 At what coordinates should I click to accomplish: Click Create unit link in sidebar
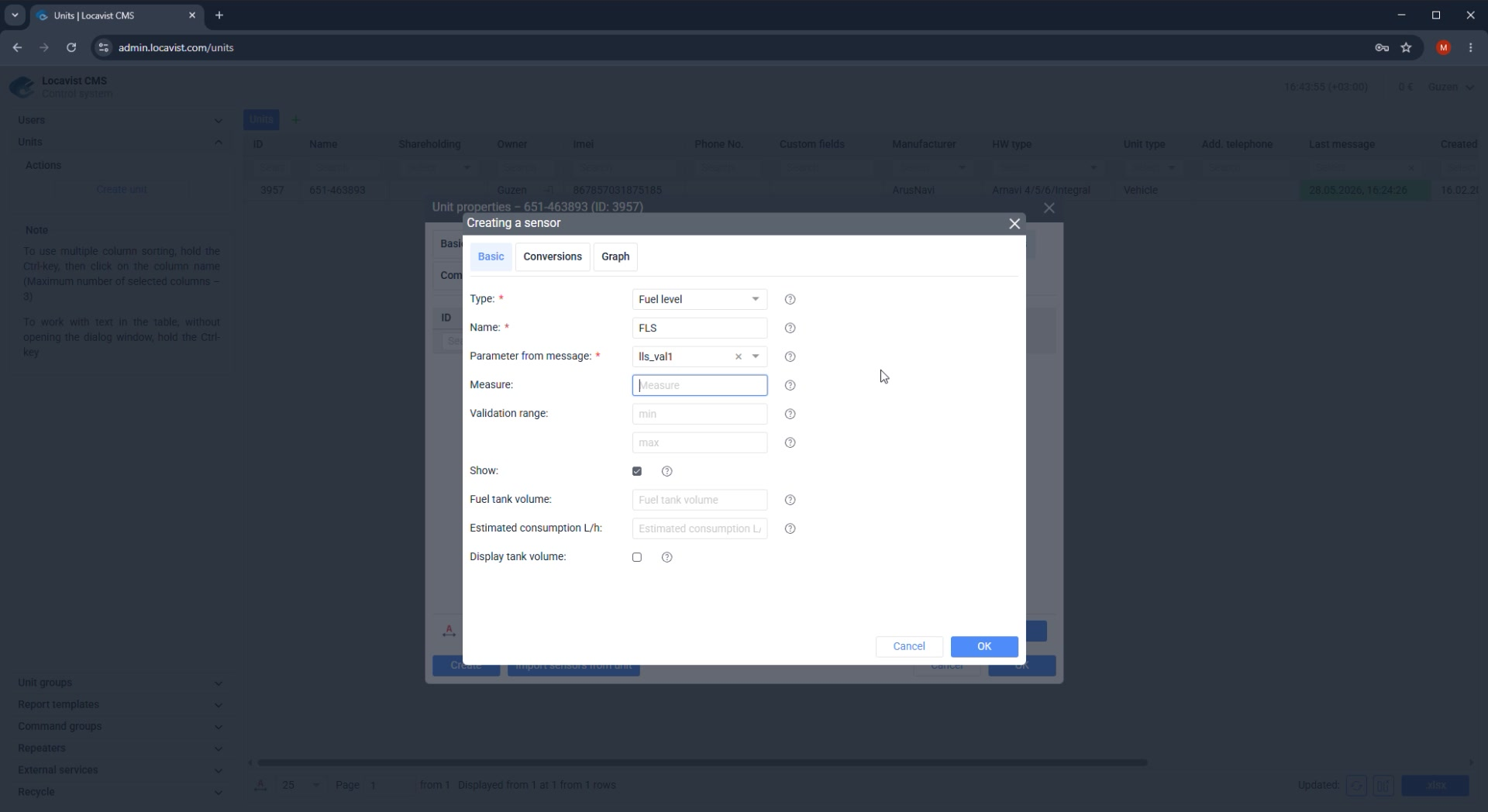[x=122, y=190]
